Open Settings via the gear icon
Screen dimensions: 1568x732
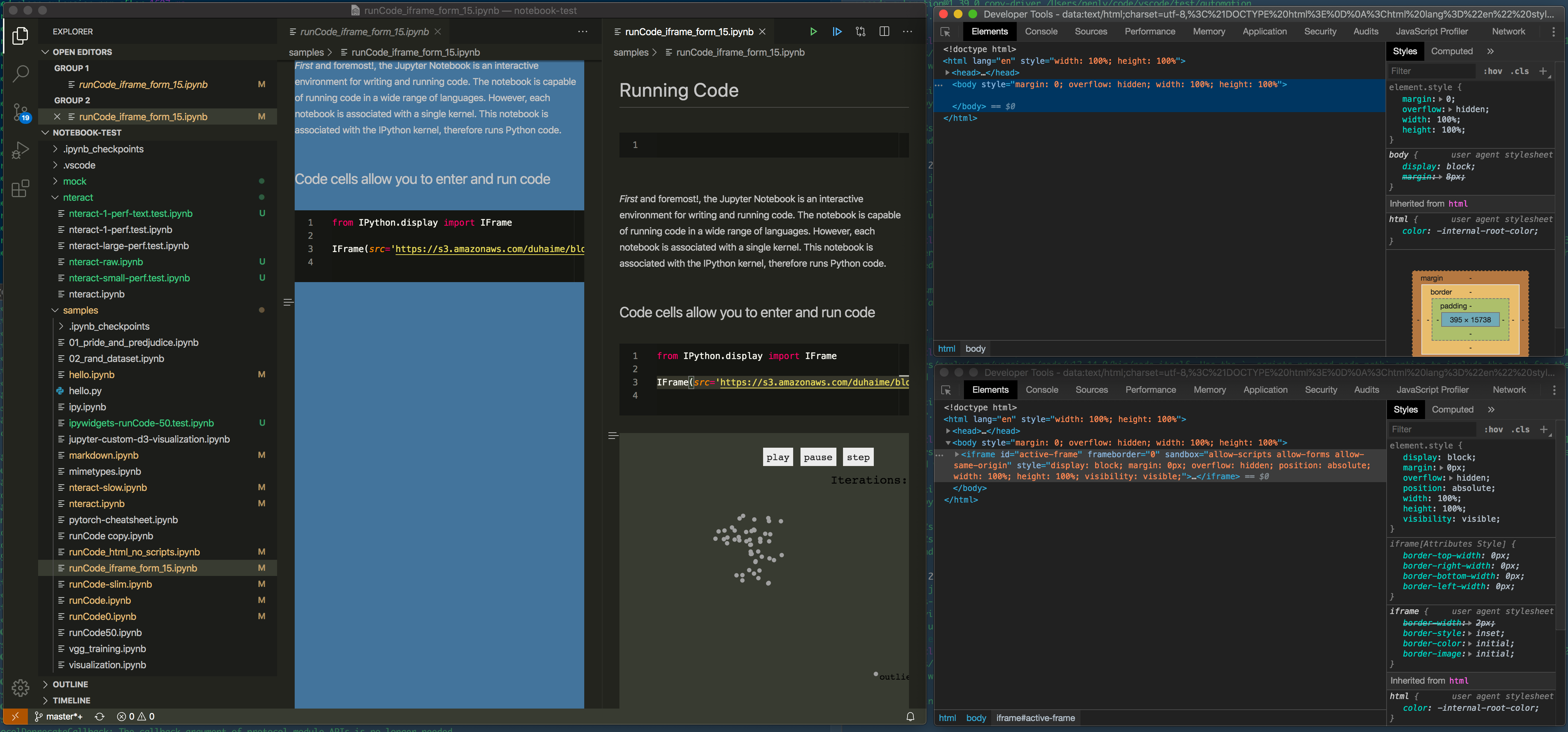pos(20,688)
